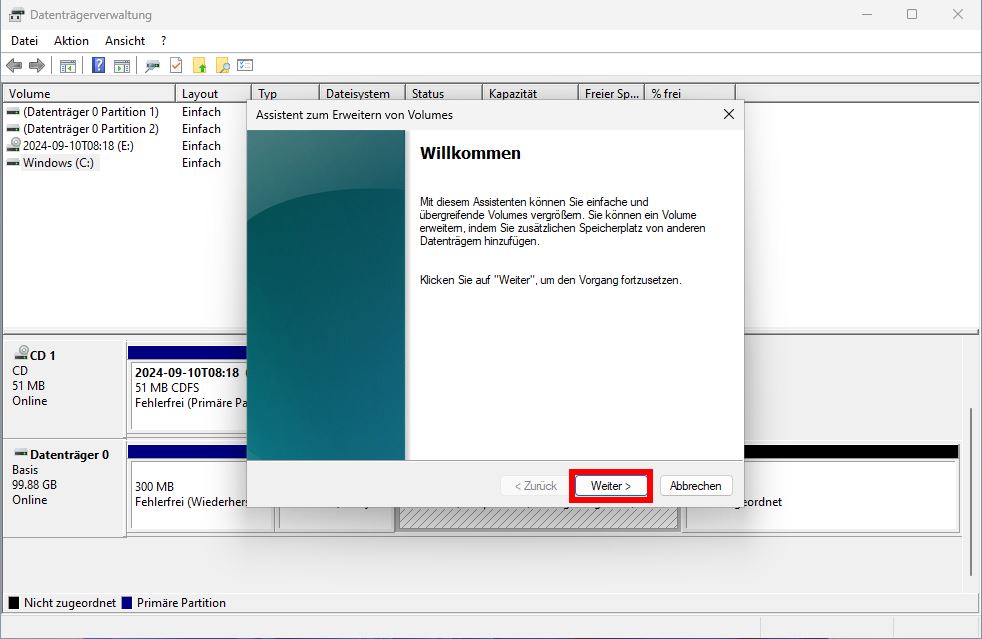Open the Aktion menu
The height and width of the screenshot is (639, 982).
click(x=70, y=40)
